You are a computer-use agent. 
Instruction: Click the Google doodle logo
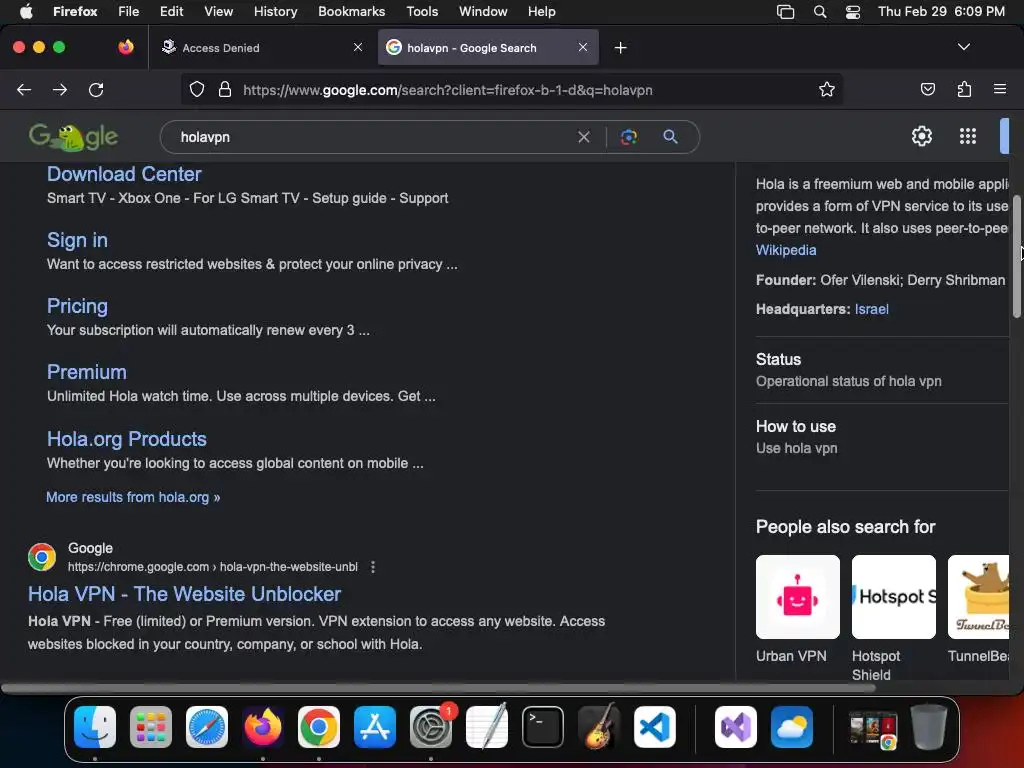point(73,136)
